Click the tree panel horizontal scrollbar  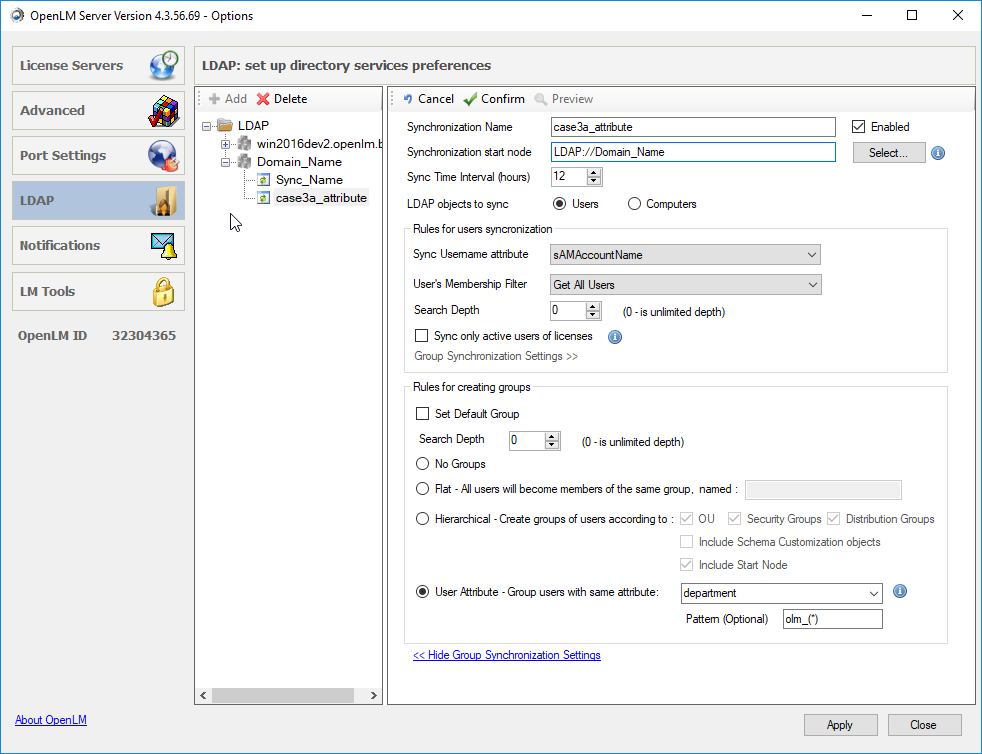[283, 695]
